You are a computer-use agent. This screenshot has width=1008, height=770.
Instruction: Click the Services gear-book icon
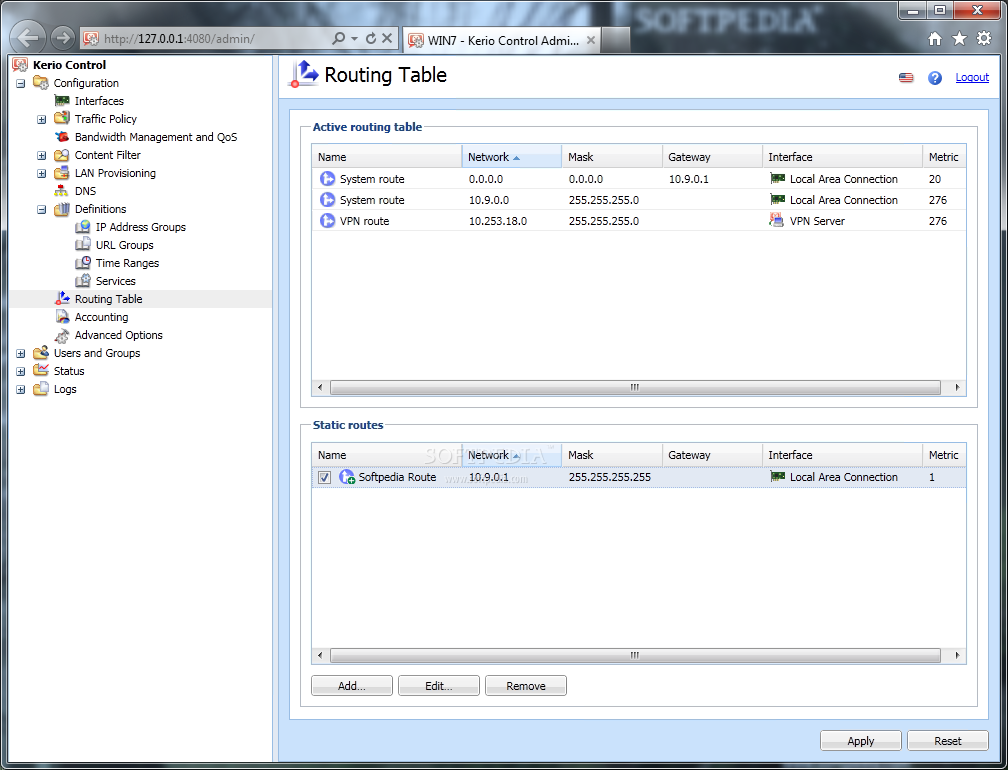pos(83,281)
